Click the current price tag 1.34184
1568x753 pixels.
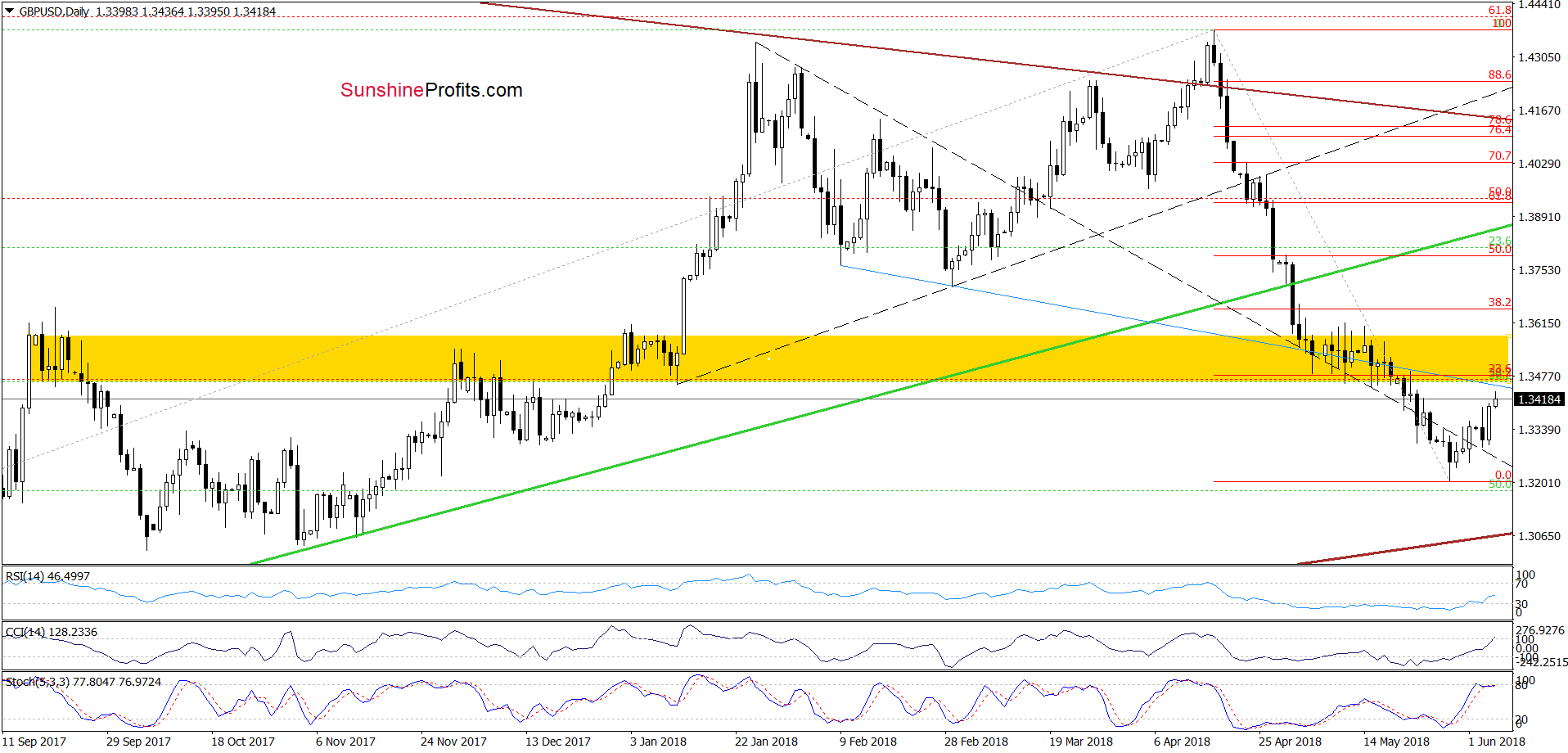point(1539,399)
